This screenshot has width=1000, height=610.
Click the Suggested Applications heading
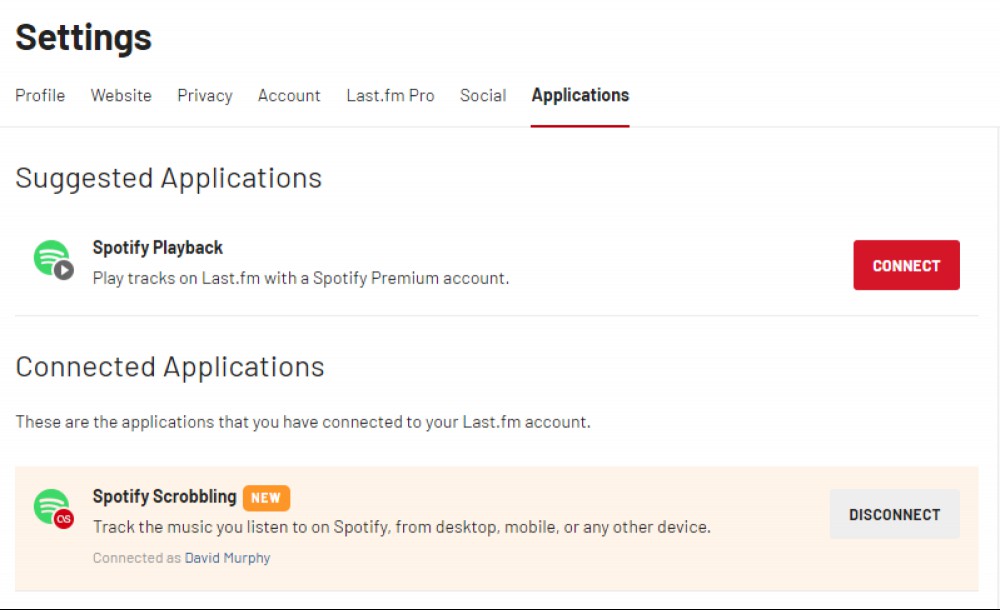168,178
